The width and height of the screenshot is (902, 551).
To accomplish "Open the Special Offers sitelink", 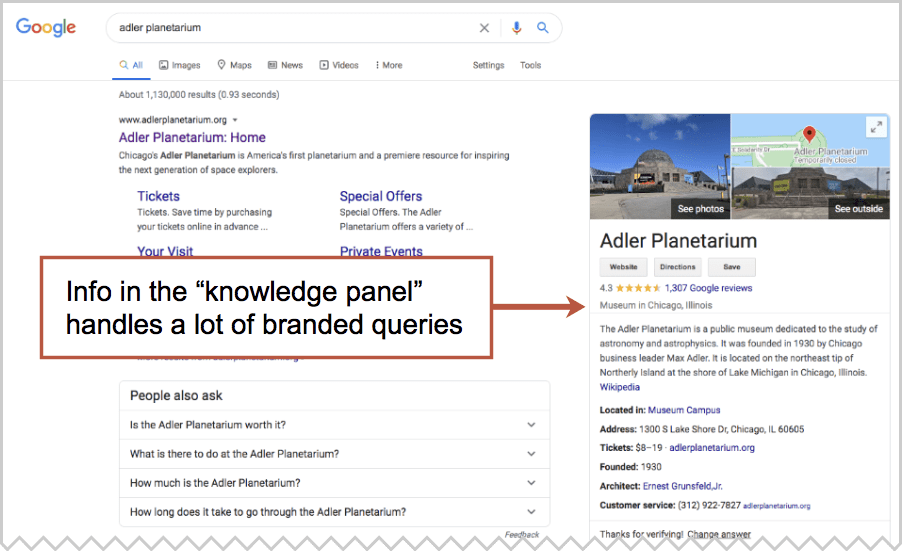I will click(381, 196).
